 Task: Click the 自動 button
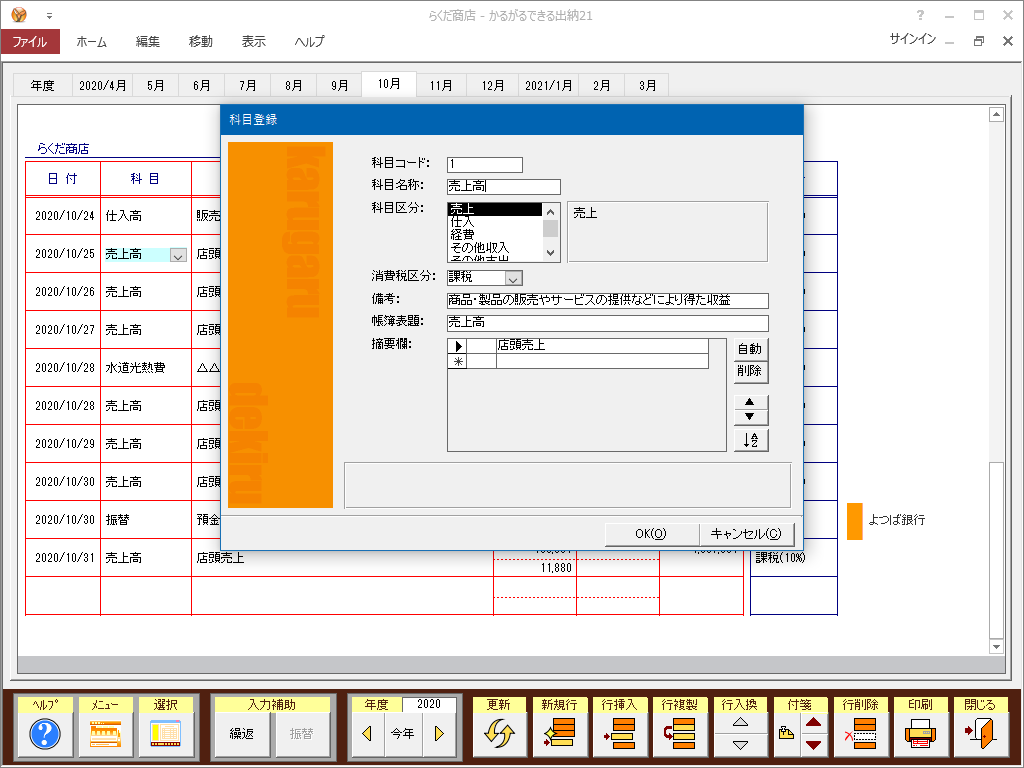coord(750,349)
